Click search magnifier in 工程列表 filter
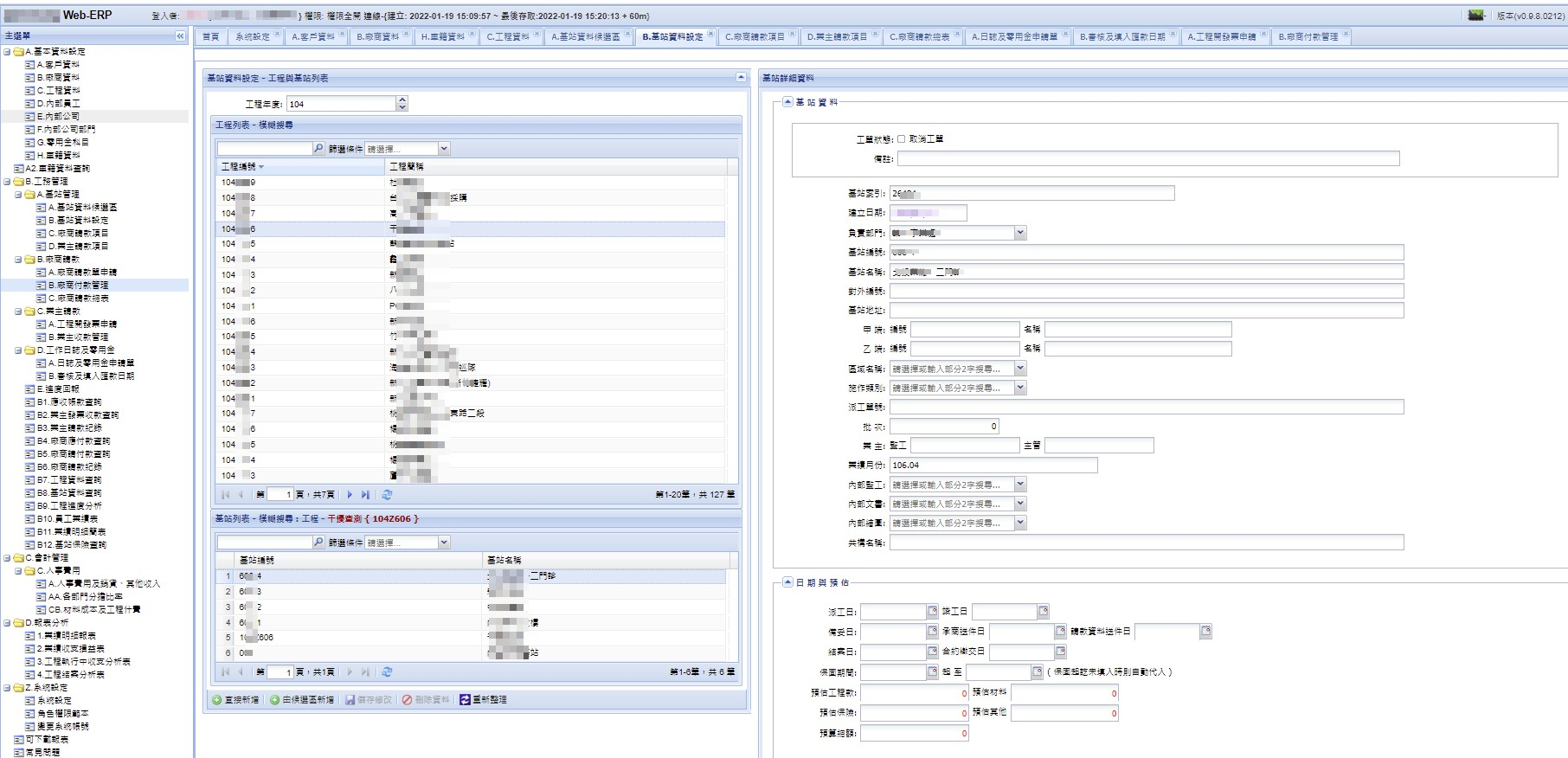 click(318, 149)
